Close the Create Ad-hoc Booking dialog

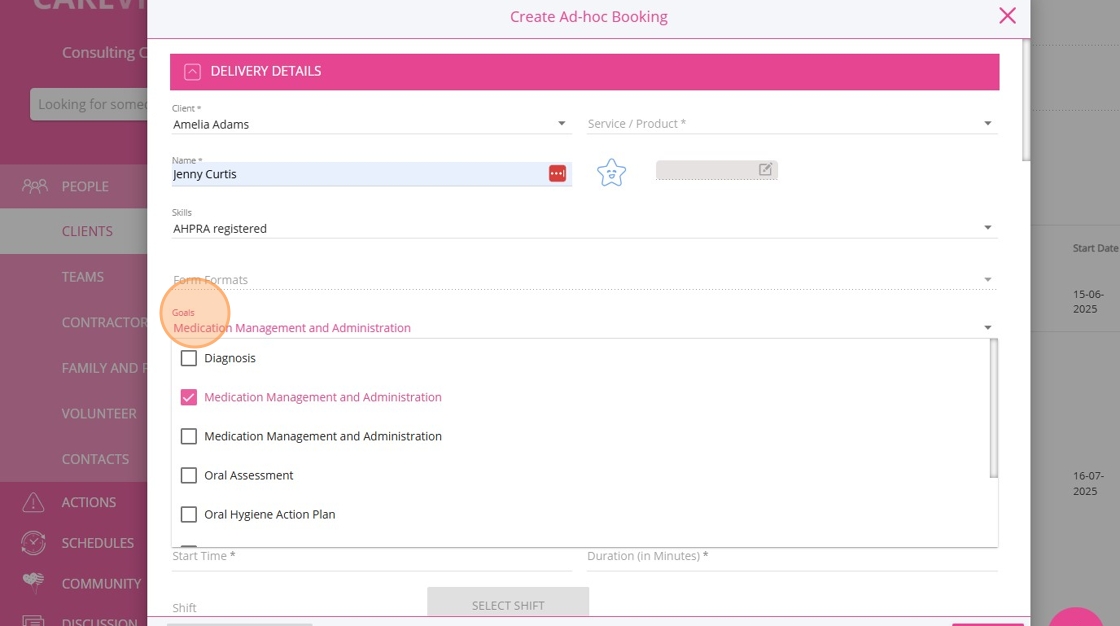coord(1007,16)
